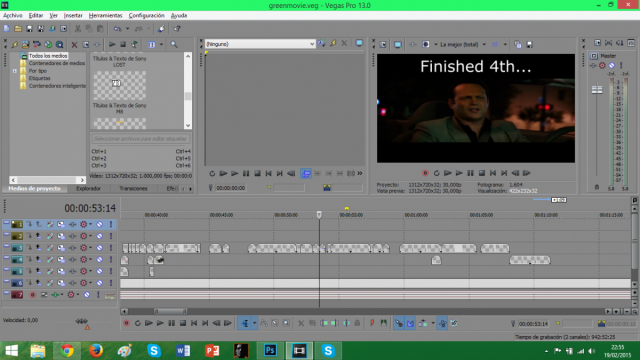
Task: Click the Cut scissors icon
Action: click(x=78, y=29)
